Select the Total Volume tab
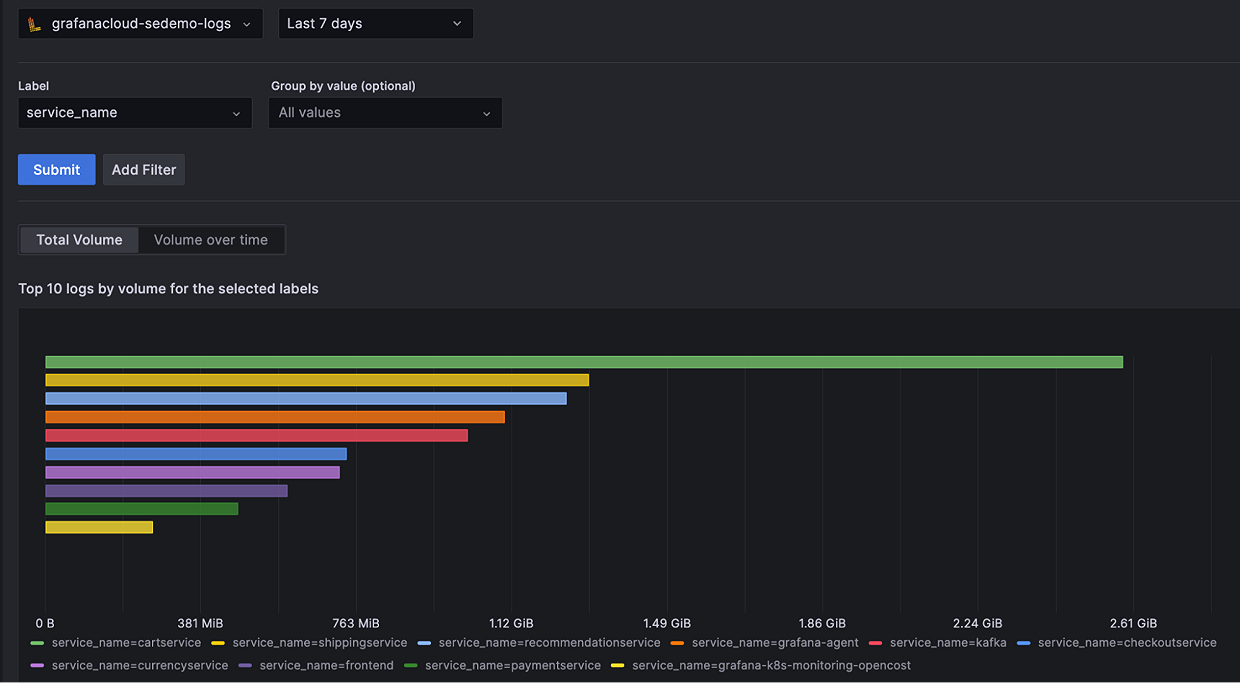Screen dimensions: 1240x683 click(78, 240)
